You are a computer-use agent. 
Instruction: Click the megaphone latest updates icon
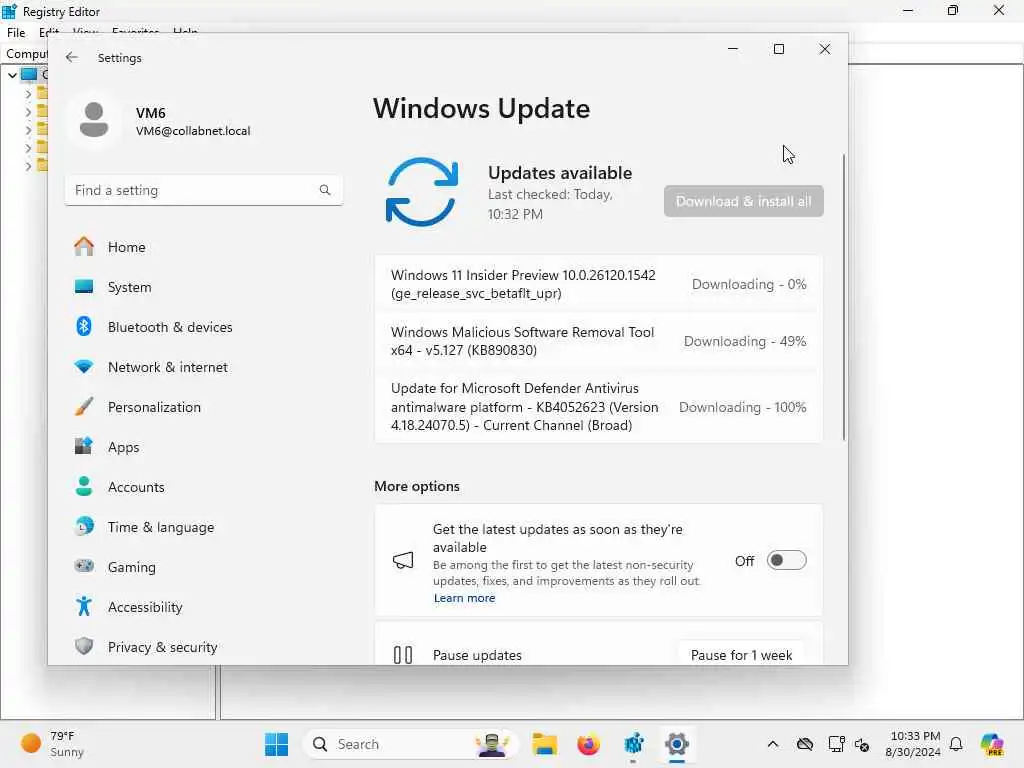(403, 560)
